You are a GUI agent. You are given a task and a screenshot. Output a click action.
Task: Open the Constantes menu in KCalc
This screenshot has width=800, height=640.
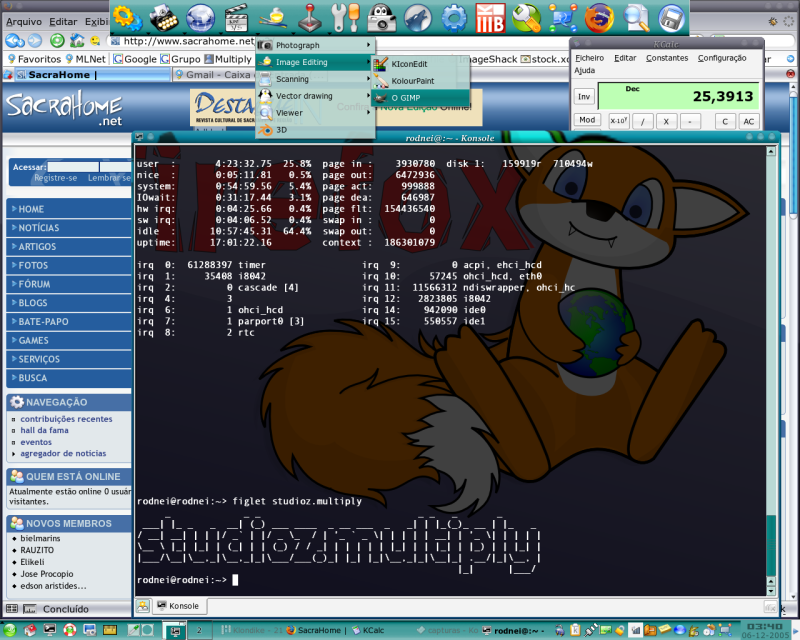coord(667,58)
